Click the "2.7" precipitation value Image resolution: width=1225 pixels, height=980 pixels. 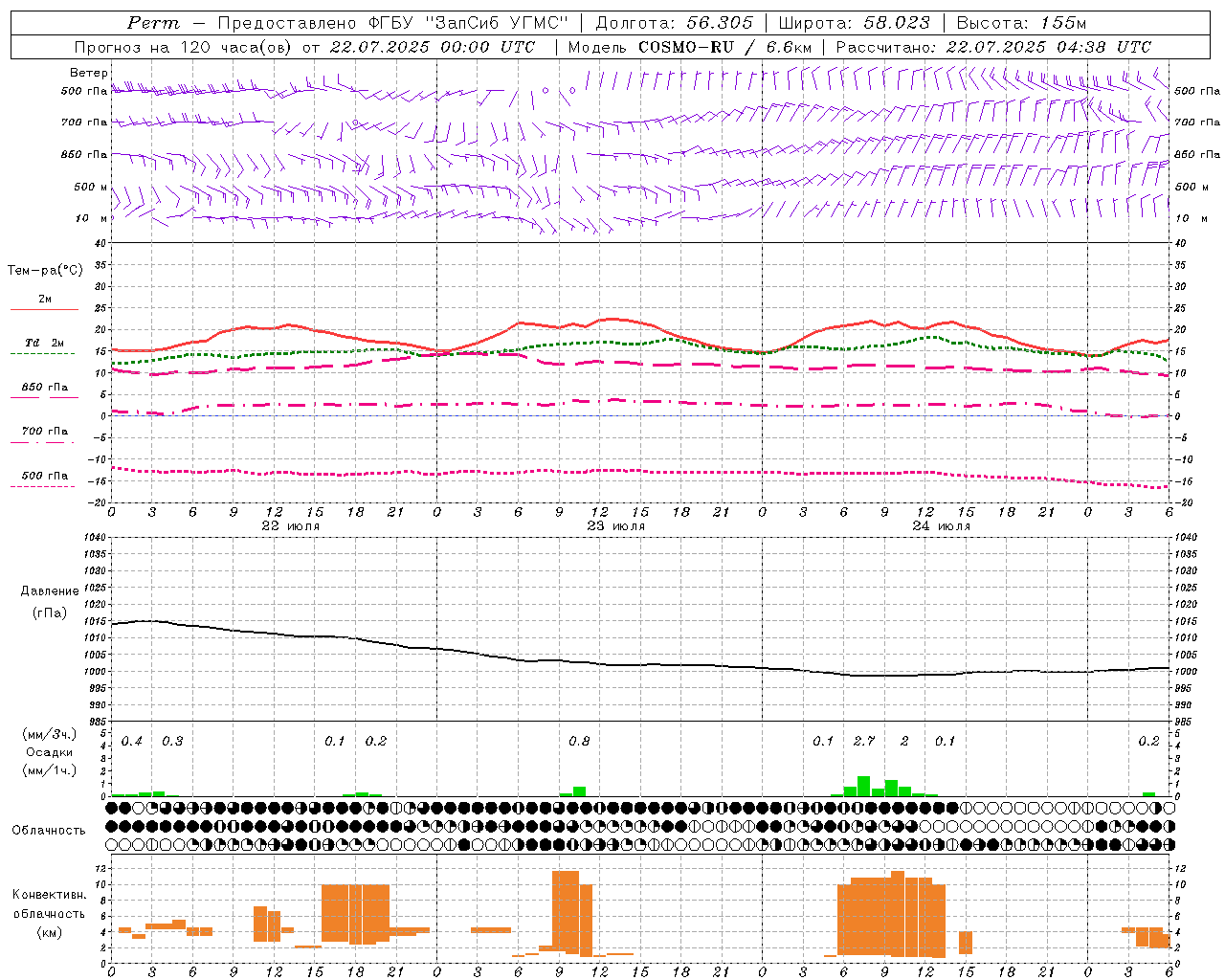864,741
